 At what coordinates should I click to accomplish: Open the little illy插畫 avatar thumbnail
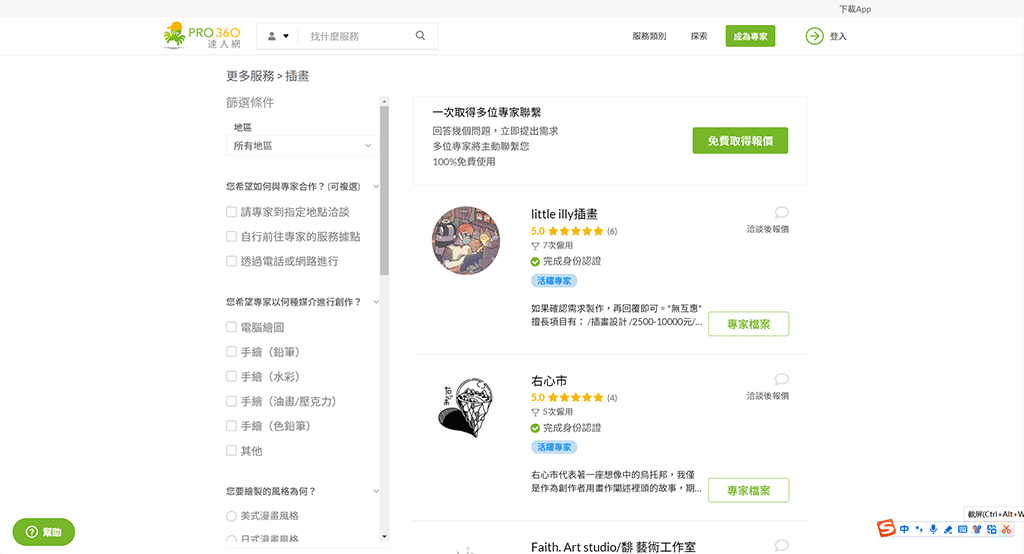466,240
